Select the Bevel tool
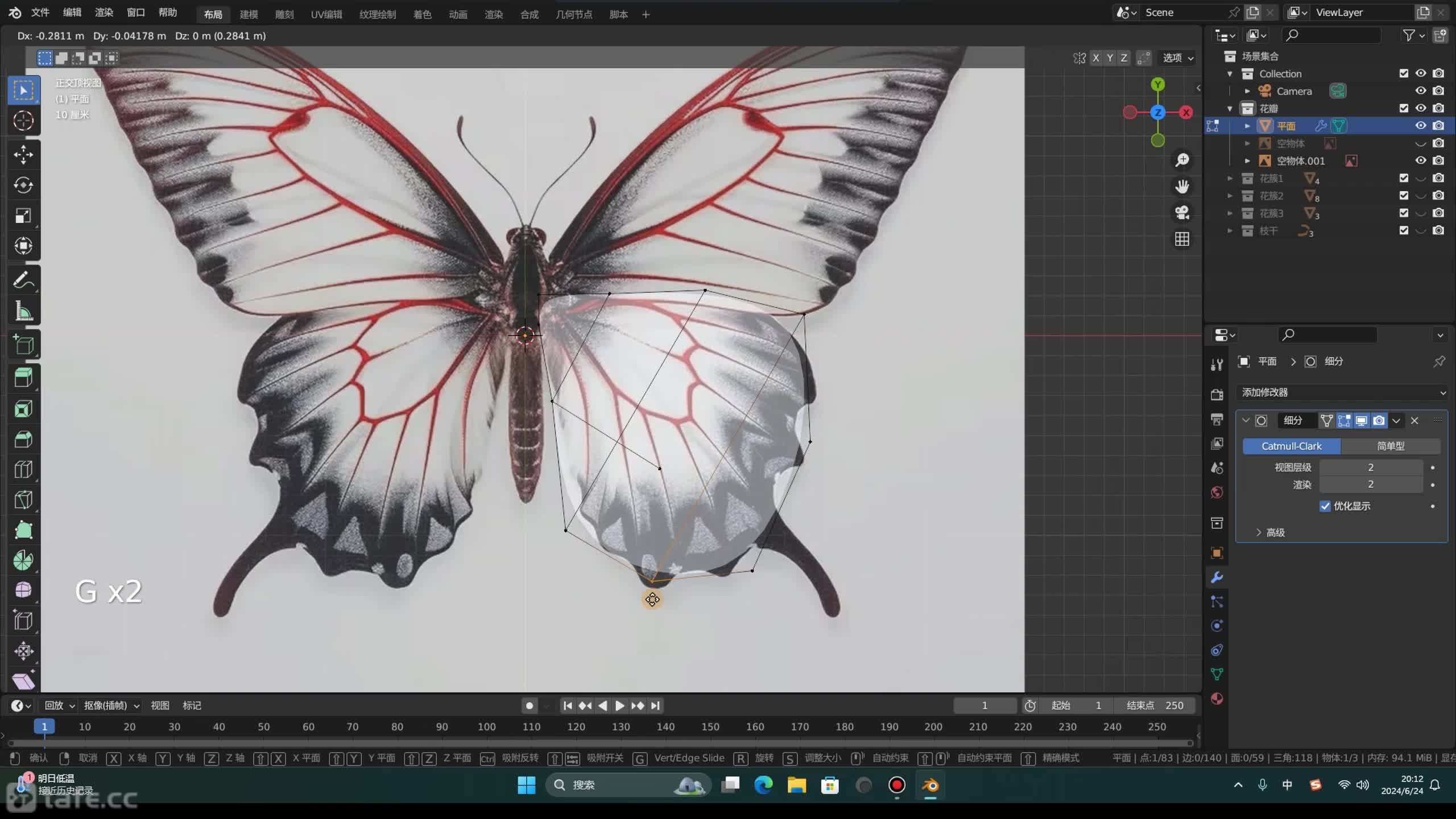This screenshot has width=1456, height=819. [x=23, y=439]
